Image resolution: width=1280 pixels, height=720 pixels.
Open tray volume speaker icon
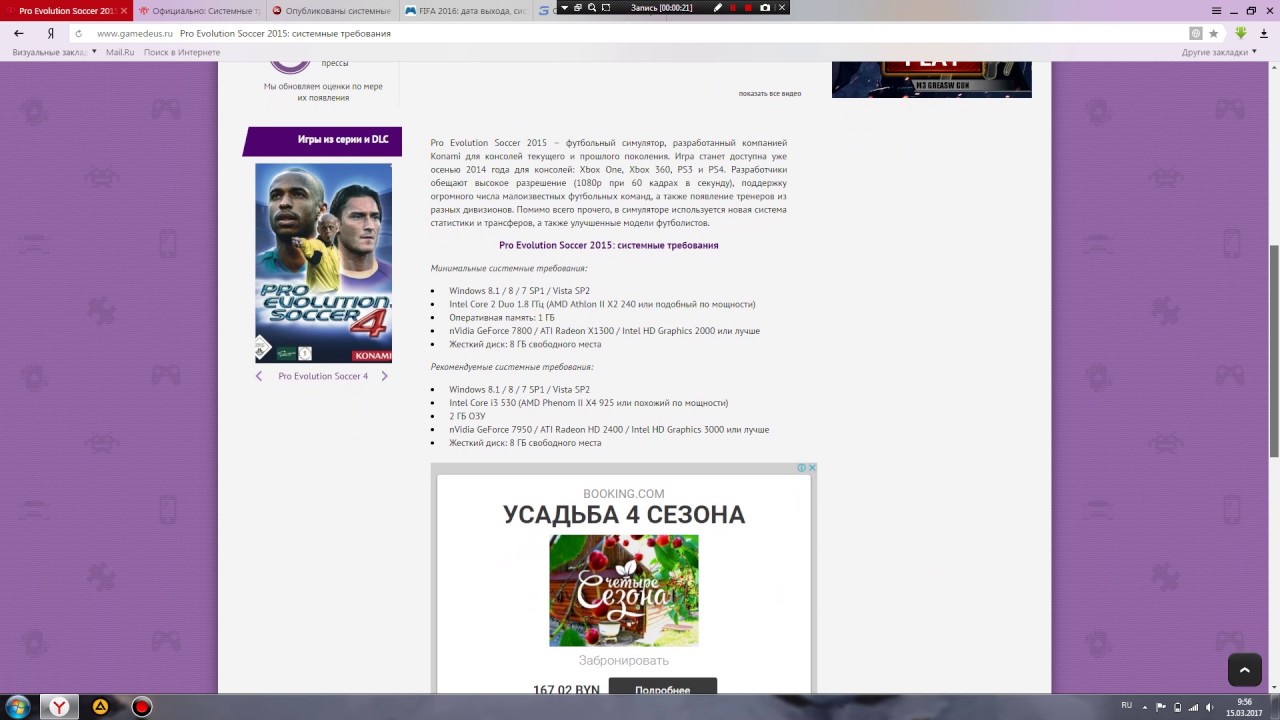(x=1210, y=707)
